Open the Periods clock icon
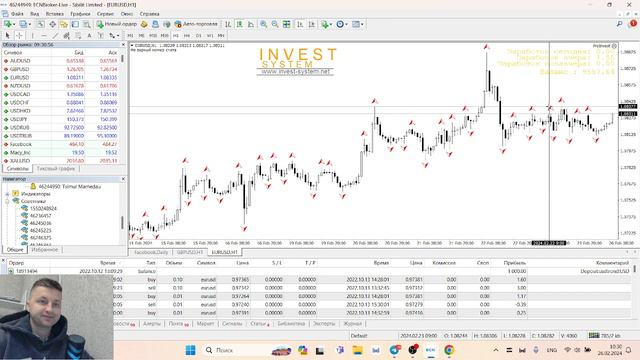Viewport: 640px width, 360px height. [x=340, y=24]
